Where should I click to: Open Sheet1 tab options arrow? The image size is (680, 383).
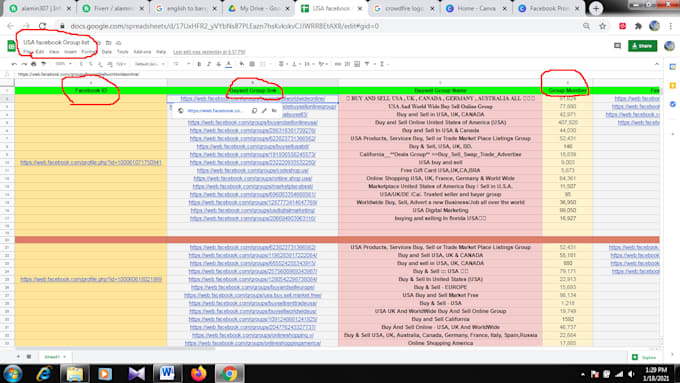click(65, 357)
